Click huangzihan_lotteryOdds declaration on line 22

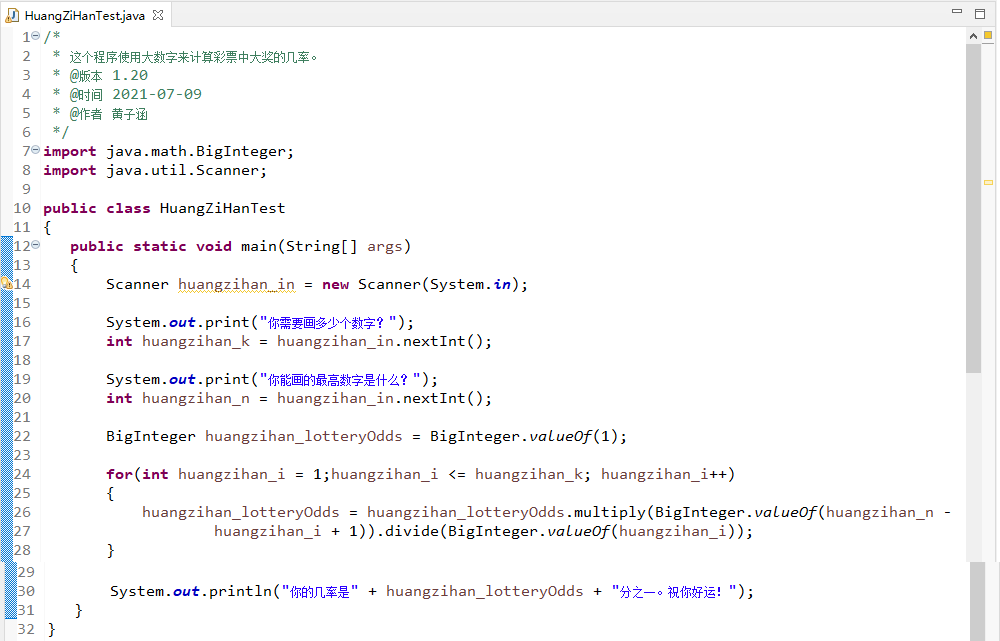click(x=304, y=436)
